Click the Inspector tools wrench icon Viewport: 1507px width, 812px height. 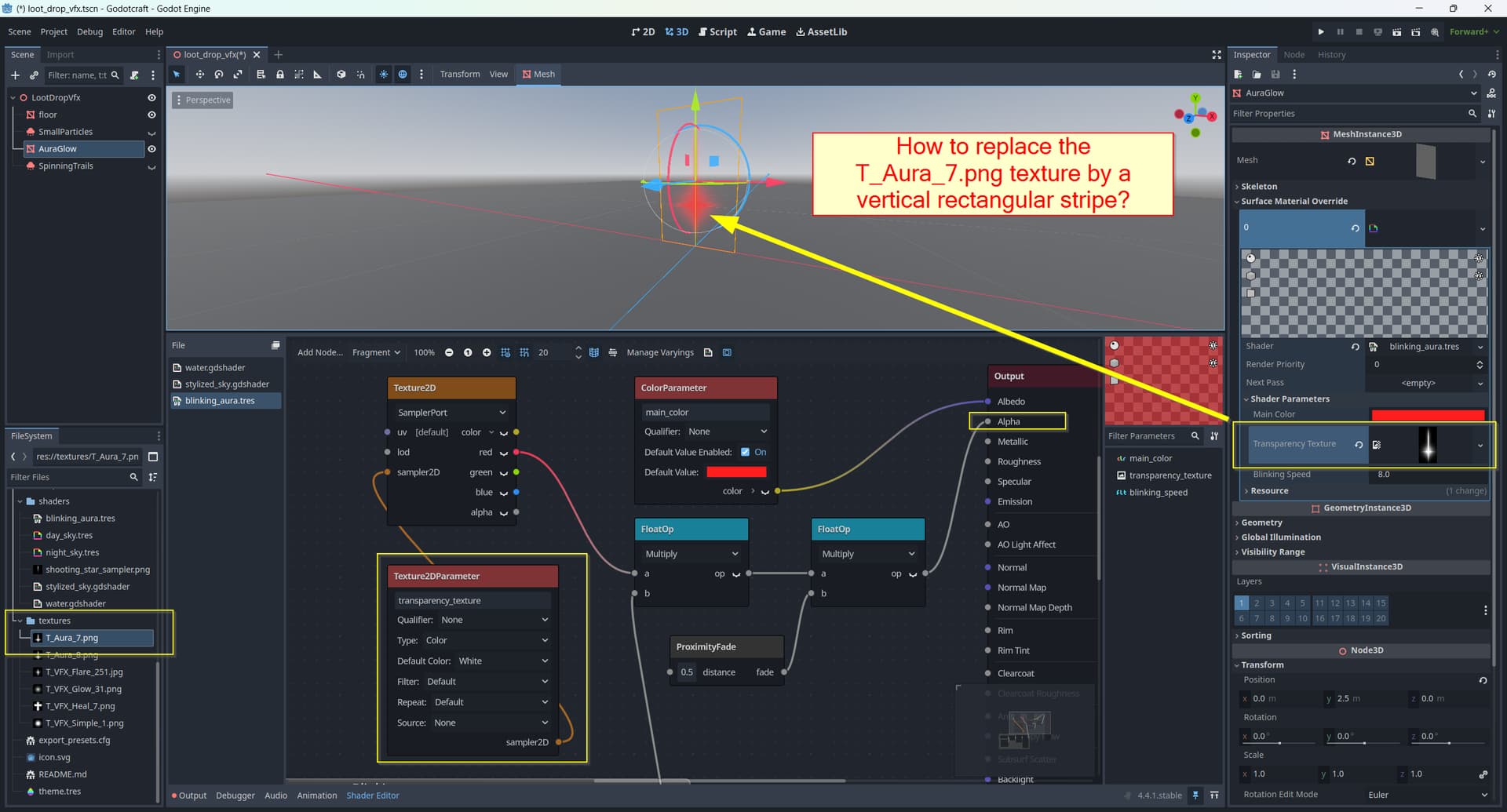pos(1491,114)
